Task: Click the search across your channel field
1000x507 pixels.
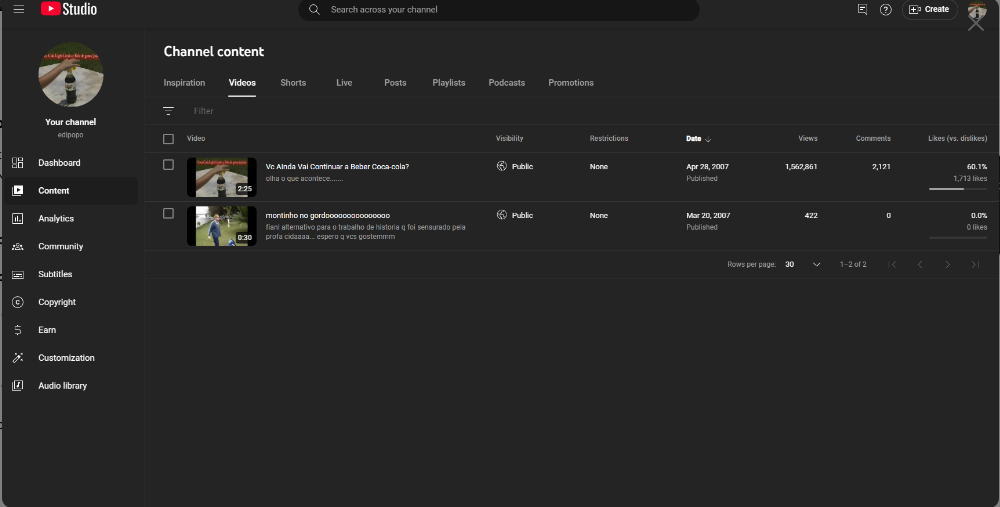Action: (x=500, y=10)
